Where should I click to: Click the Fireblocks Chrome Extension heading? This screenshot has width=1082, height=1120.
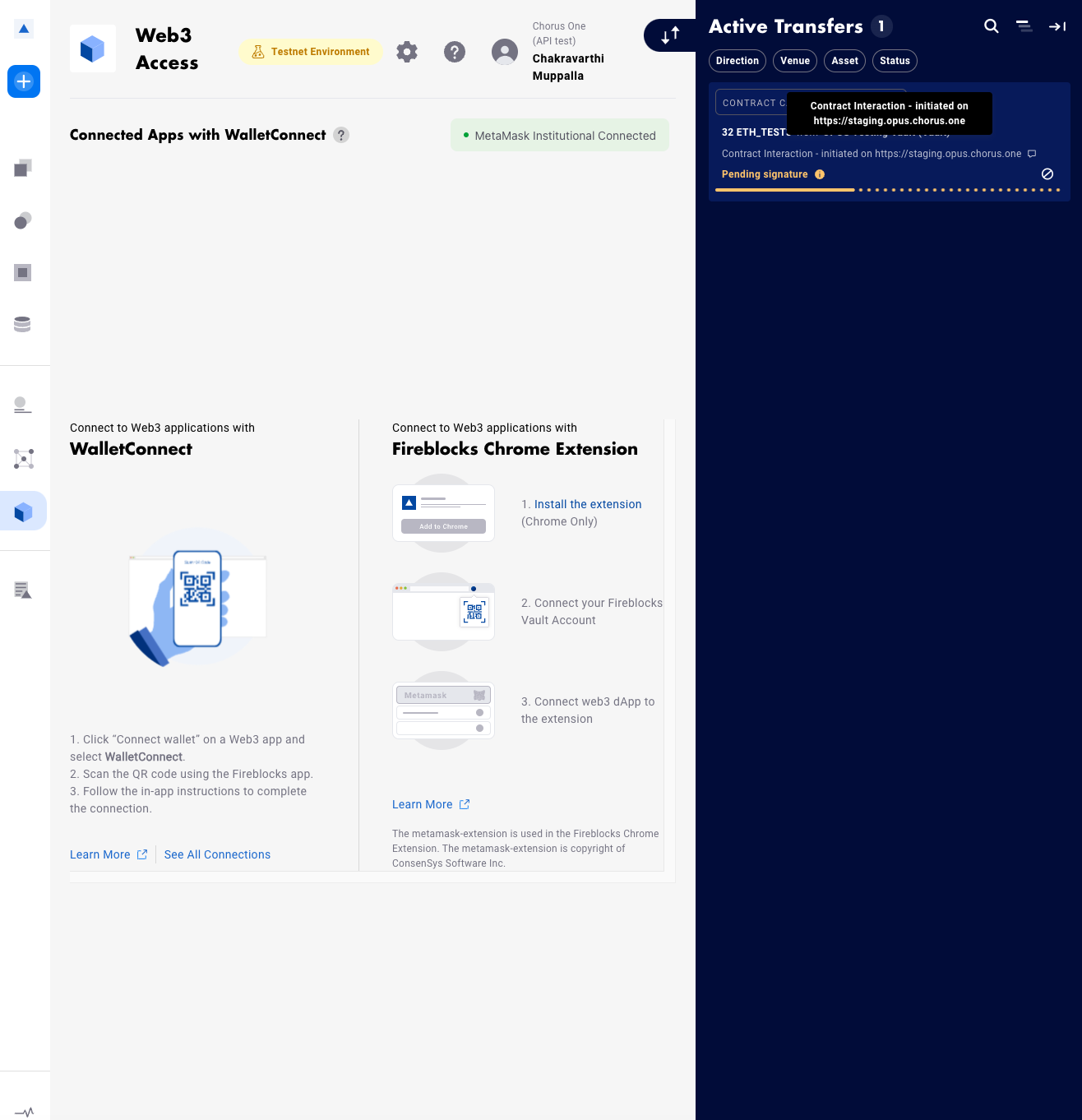pyautogui.click(x=515, y=449)
